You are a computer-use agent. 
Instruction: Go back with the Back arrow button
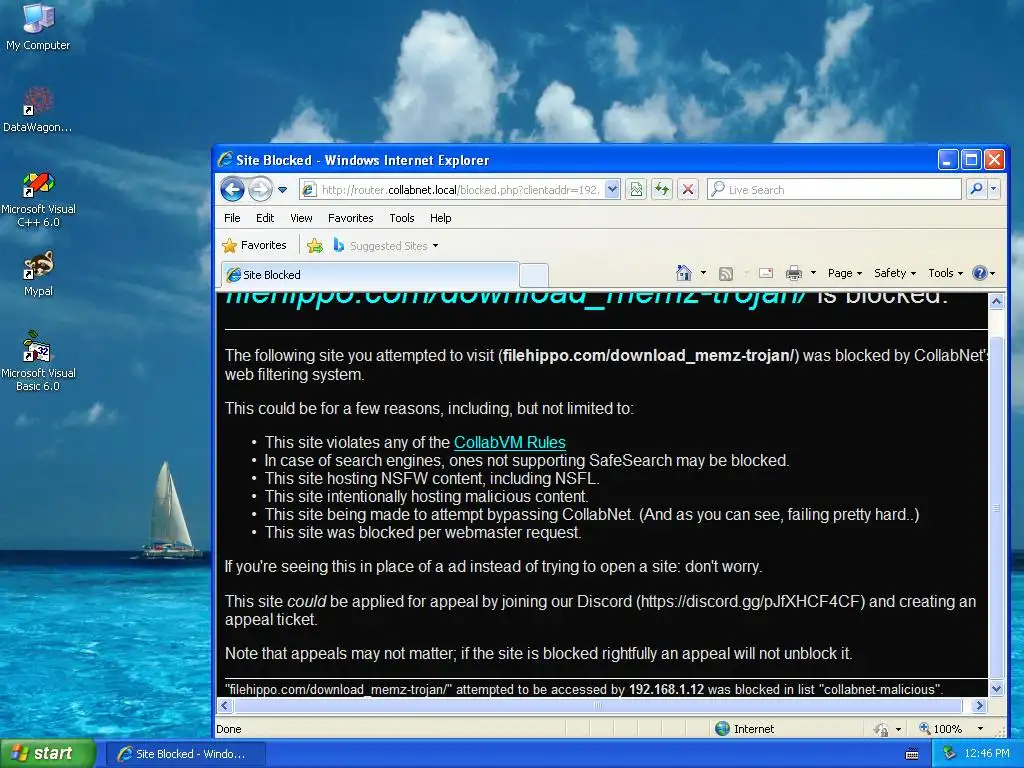tap(232, 190)
